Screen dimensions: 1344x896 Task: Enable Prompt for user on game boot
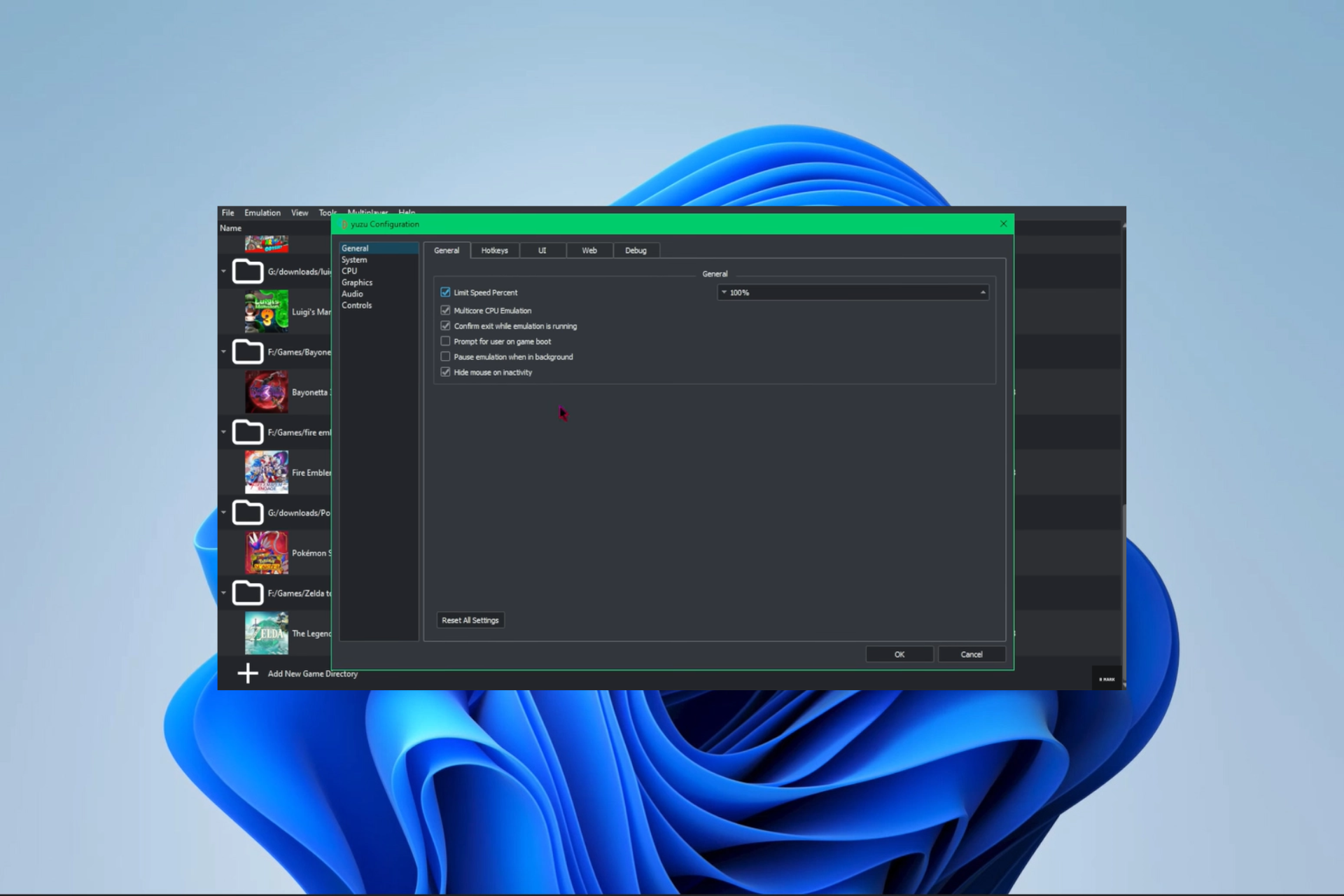445,341
